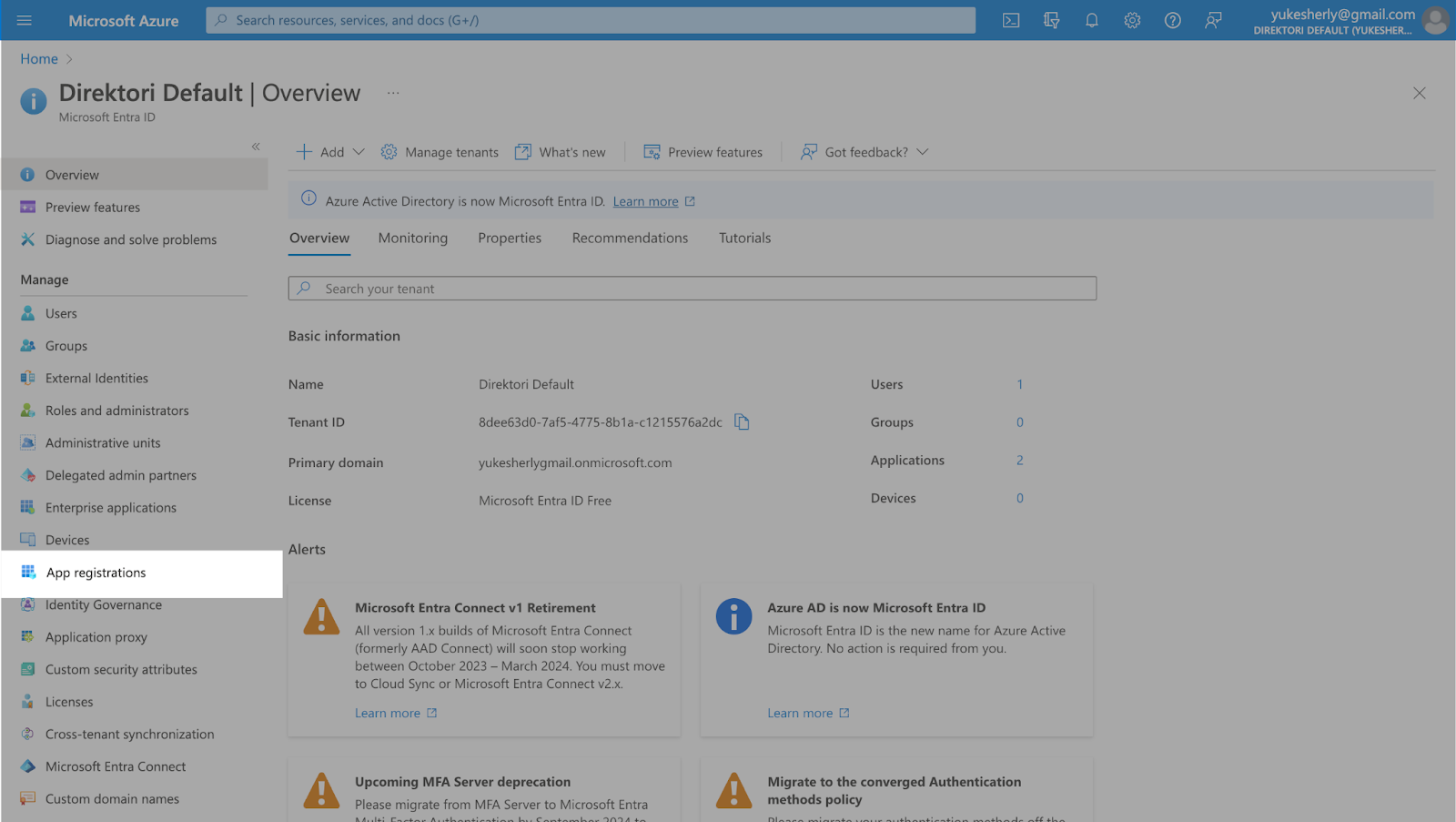
Task: Expand the Got feedback dropdown
Action: click(x=864, y=152)
